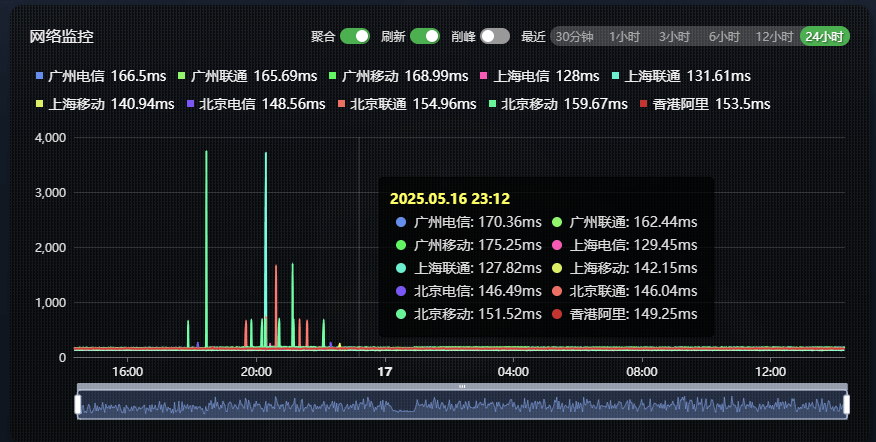Screen dimensions: 876x442
Task: Choose the 3小时 time range
Action: click(x=674, y=36)
